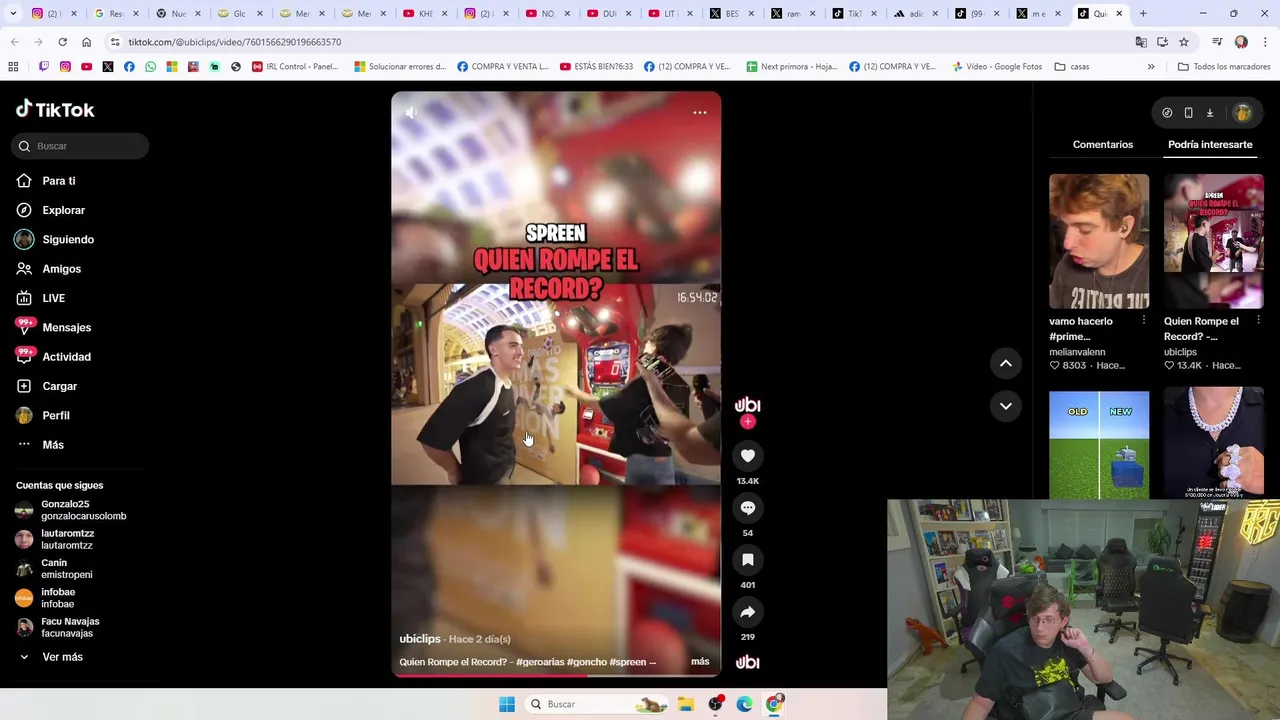
Task: Open get-app phone icon in pill
Action: 1188,113
